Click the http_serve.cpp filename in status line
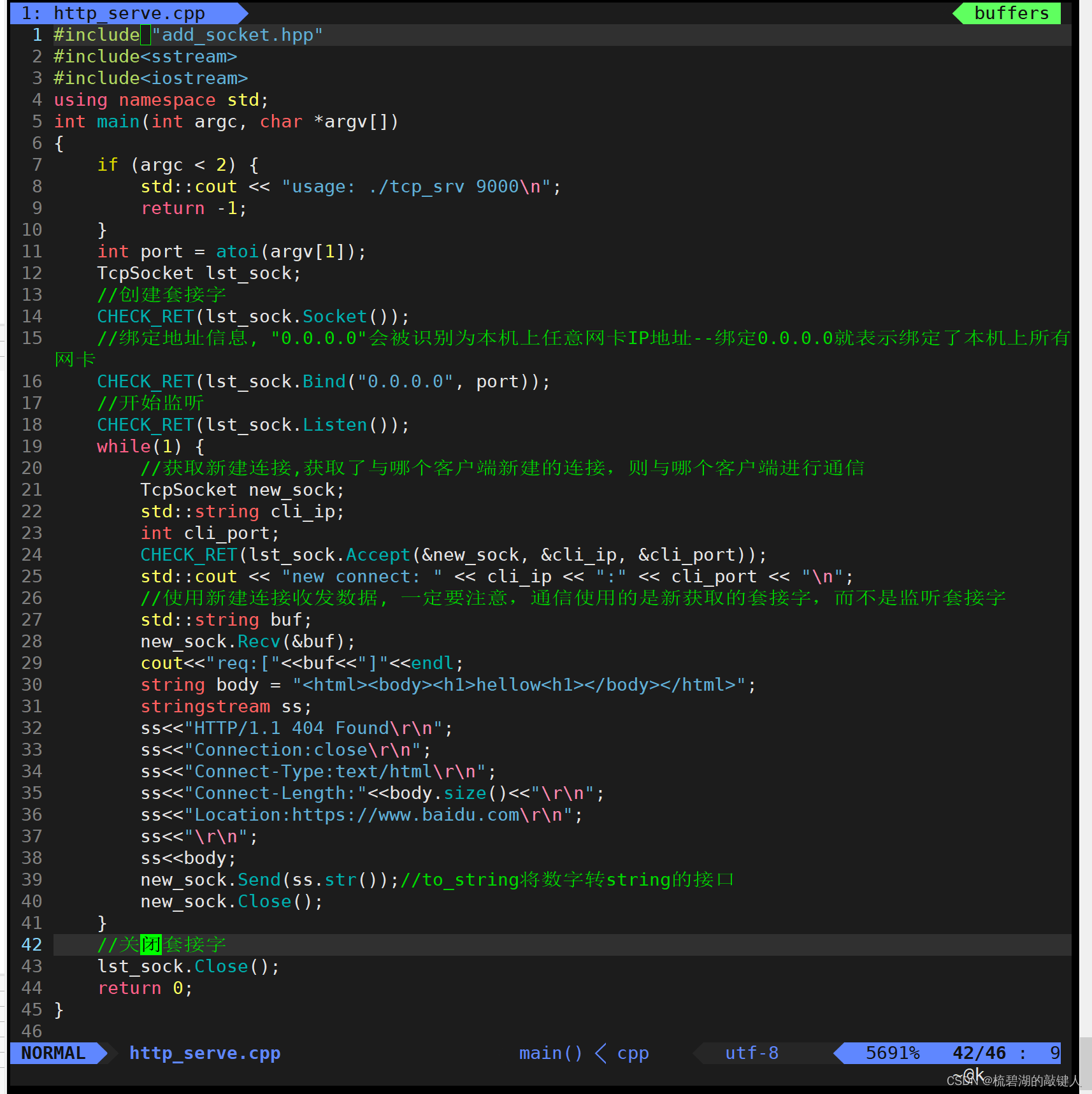The height and width of the screenshot is (1094, 1092). 205,1053
